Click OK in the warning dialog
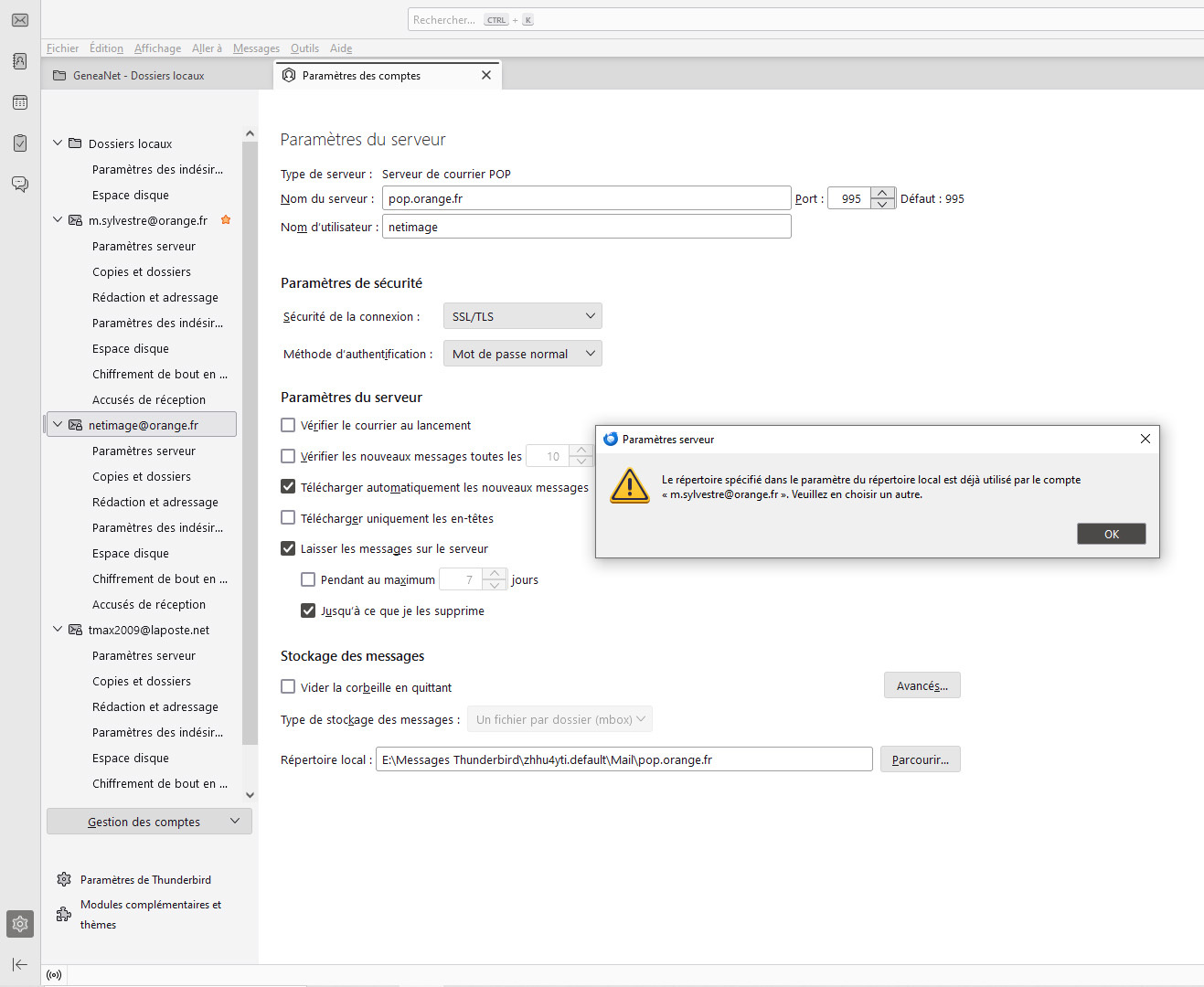The height and width of the screenshot is (987, 1204). pos(1112,534)
